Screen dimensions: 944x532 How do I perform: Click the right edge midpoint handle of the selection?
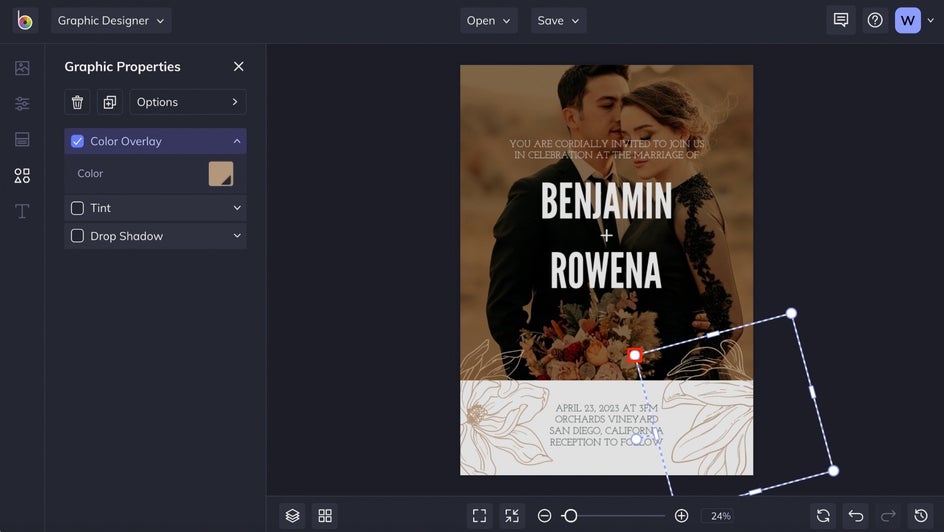(812, 392)
